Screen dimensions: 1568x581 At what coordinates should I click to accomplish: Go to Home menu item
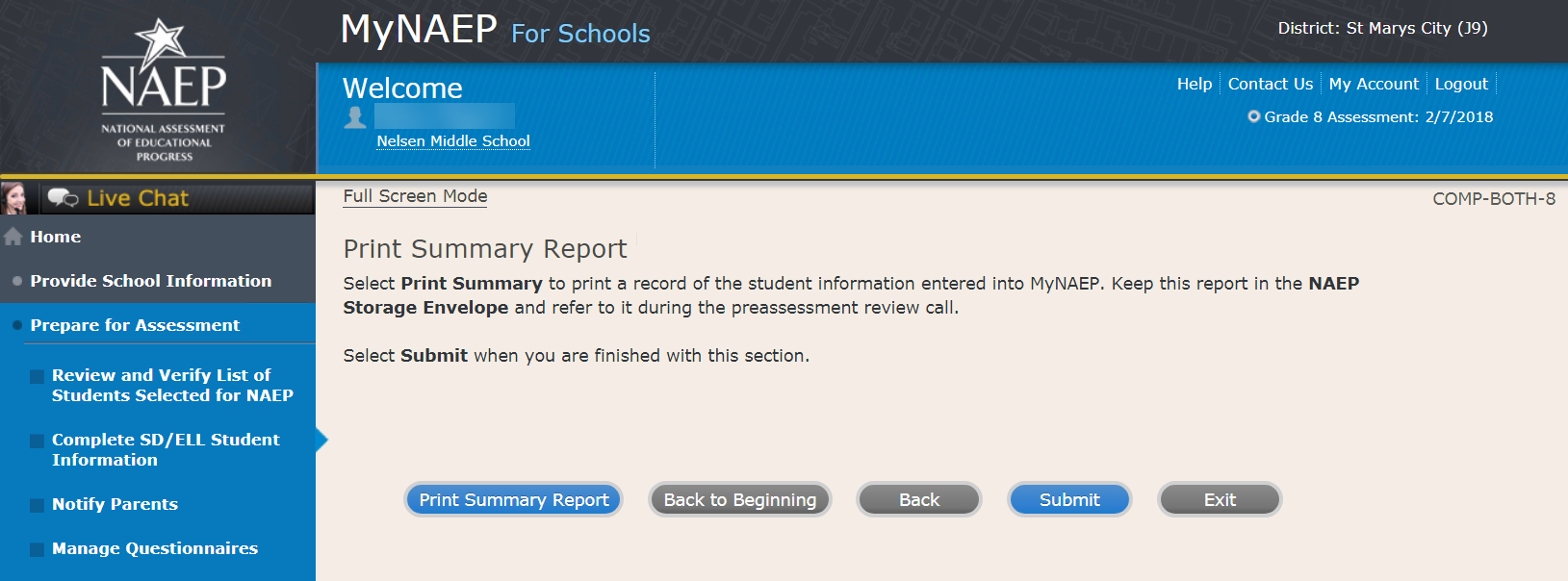(55, 237)
